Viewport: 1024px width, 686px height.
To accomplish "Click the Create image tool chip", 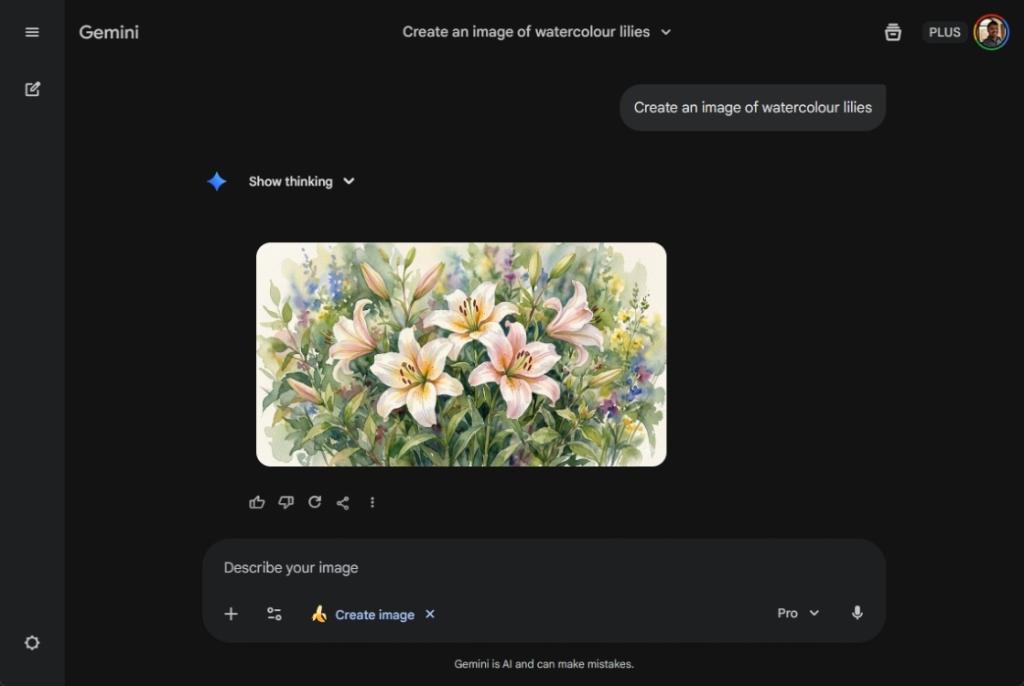I will pyautogui.click(x=364, y=614).
